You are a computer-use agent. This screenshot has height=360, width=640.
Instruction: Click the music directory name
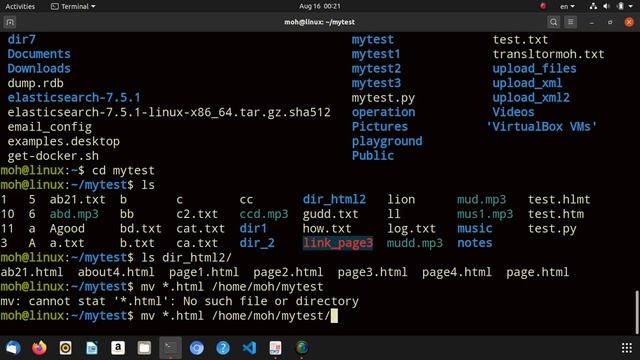tap(475, 228)
